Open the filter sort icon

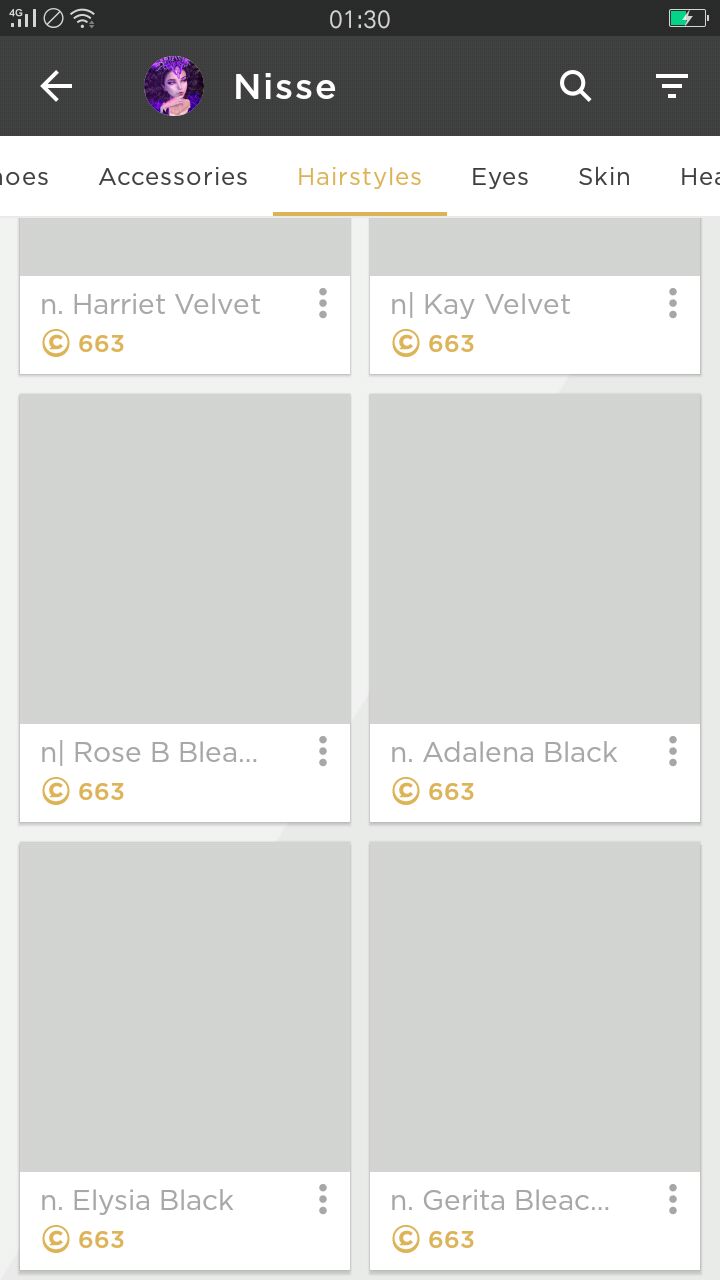(x=672, y=87)
